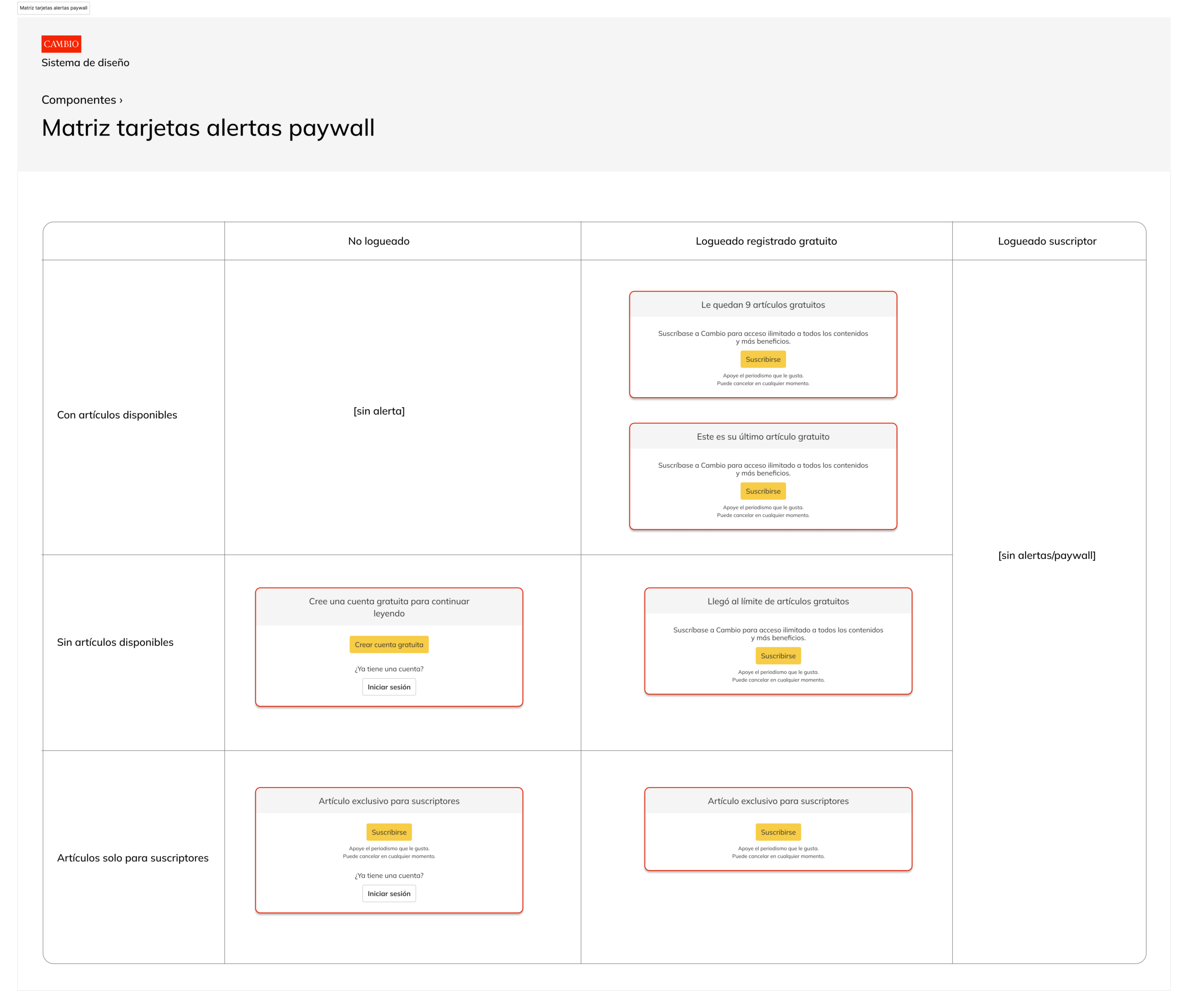Click the '[sin alerta]' placeholder text
The height and width of the screenshot is (1008, 1188).
tap(379, 411)
